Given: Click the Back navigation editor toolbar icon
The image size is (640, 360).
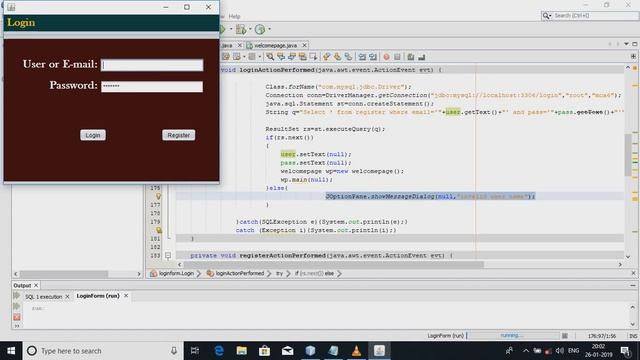Looking at the screenshot, I should tap(237, 57).
